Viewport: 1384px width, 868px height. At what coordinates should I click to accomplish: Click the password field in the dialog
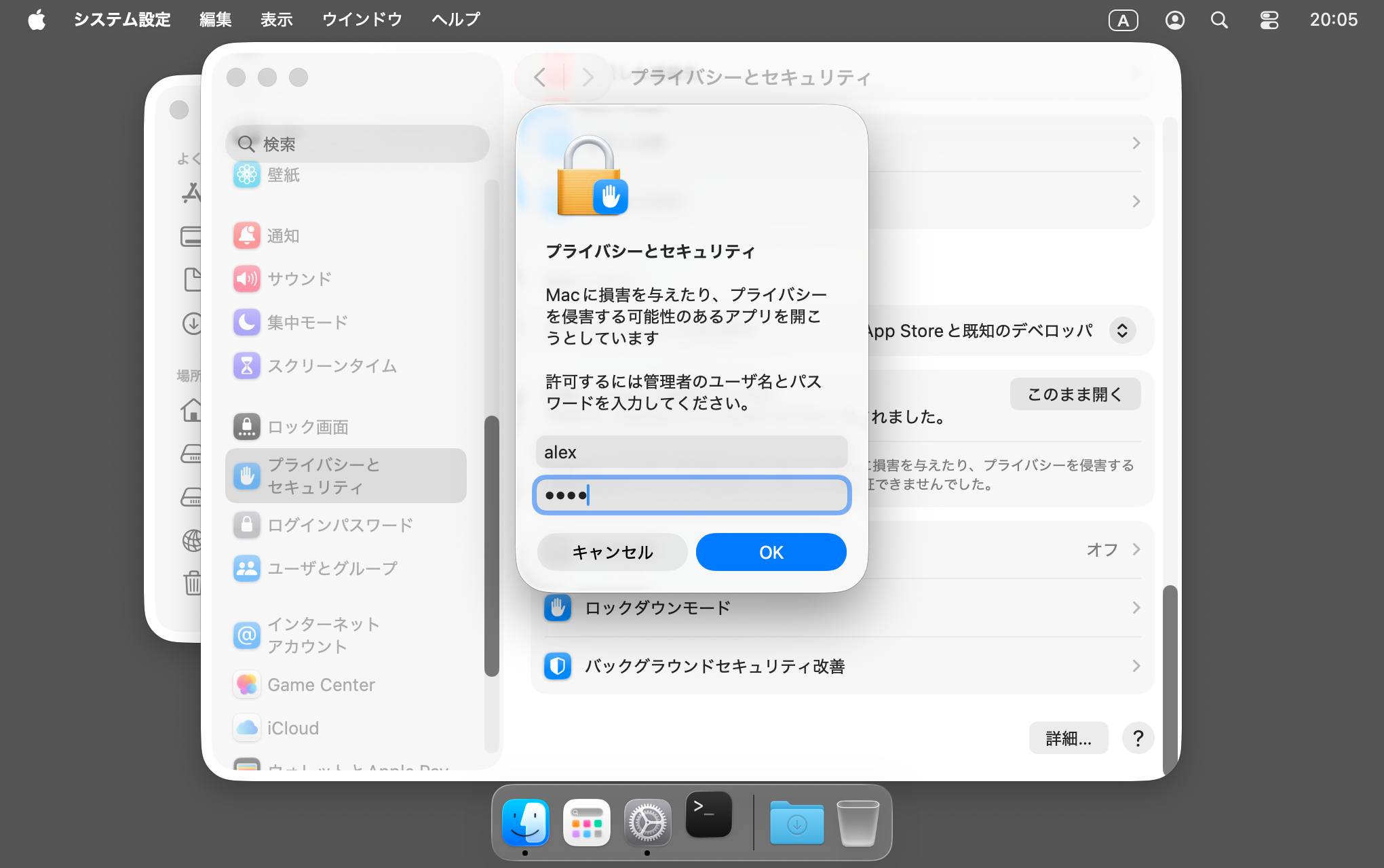[x=691, y=495]
